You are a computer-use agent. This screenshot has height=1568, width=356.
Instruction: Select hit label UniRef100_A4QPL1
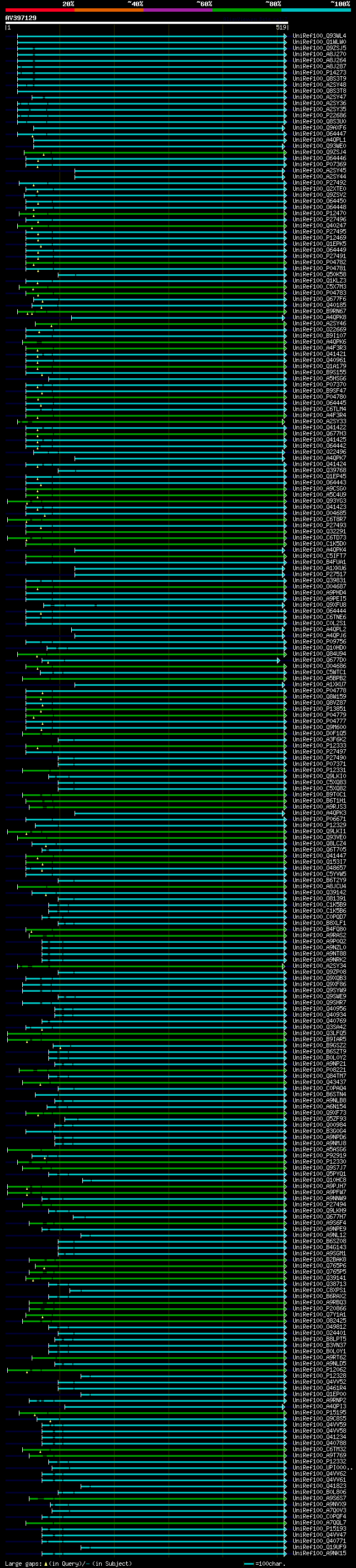click(x=319, y=140)
